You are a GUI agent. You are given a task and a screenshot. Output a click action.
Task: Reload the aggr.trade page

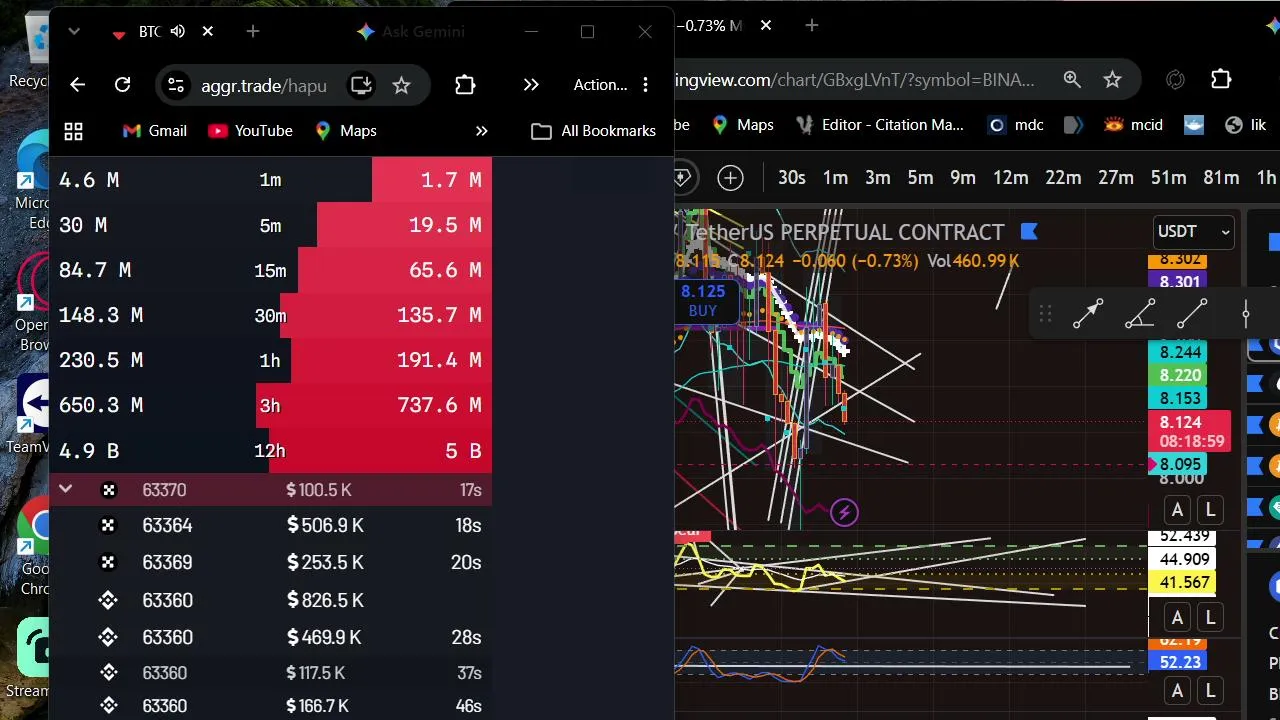(x=122, y=85)
